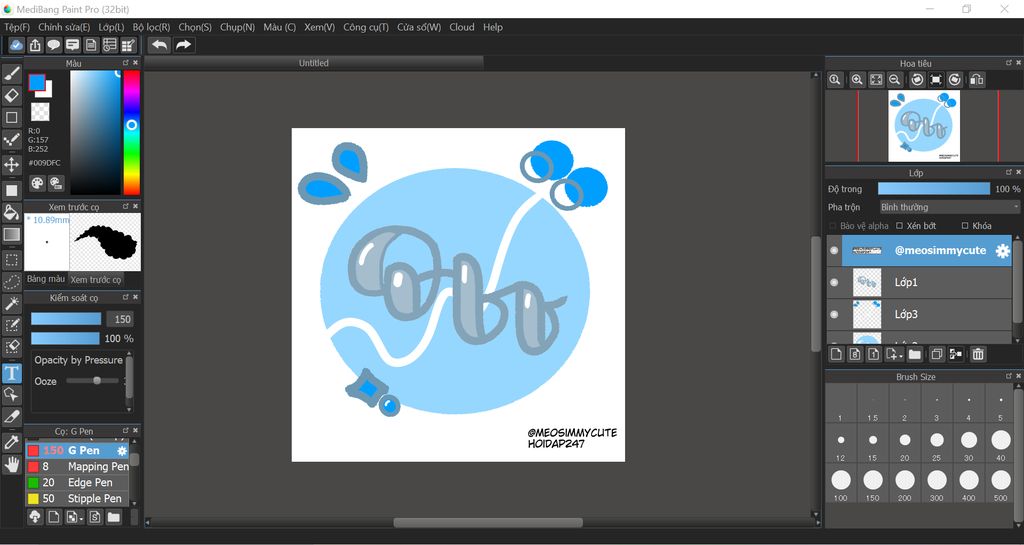Switch to Bảng màu tab

click(x=46, y=279)
